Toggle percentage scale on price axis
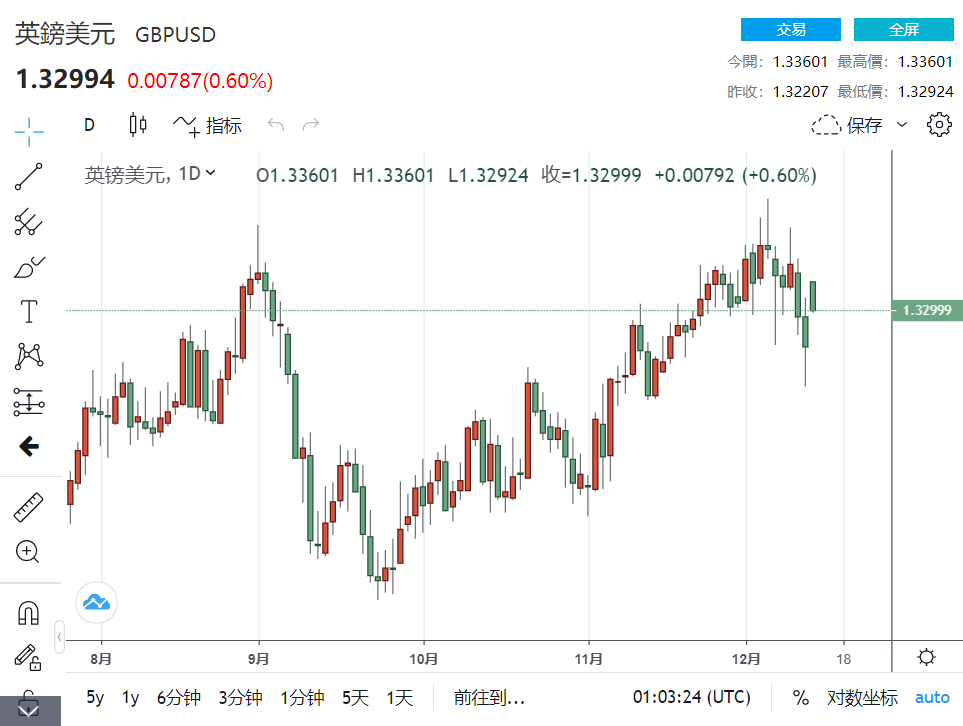The width and height of the screenshot is (963, 726). pos(800,698)
